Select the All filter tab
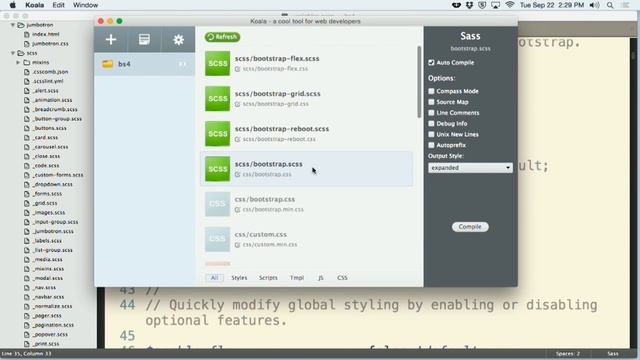The image size is (640, 360). pyautogui.click(x=214, y=278)
